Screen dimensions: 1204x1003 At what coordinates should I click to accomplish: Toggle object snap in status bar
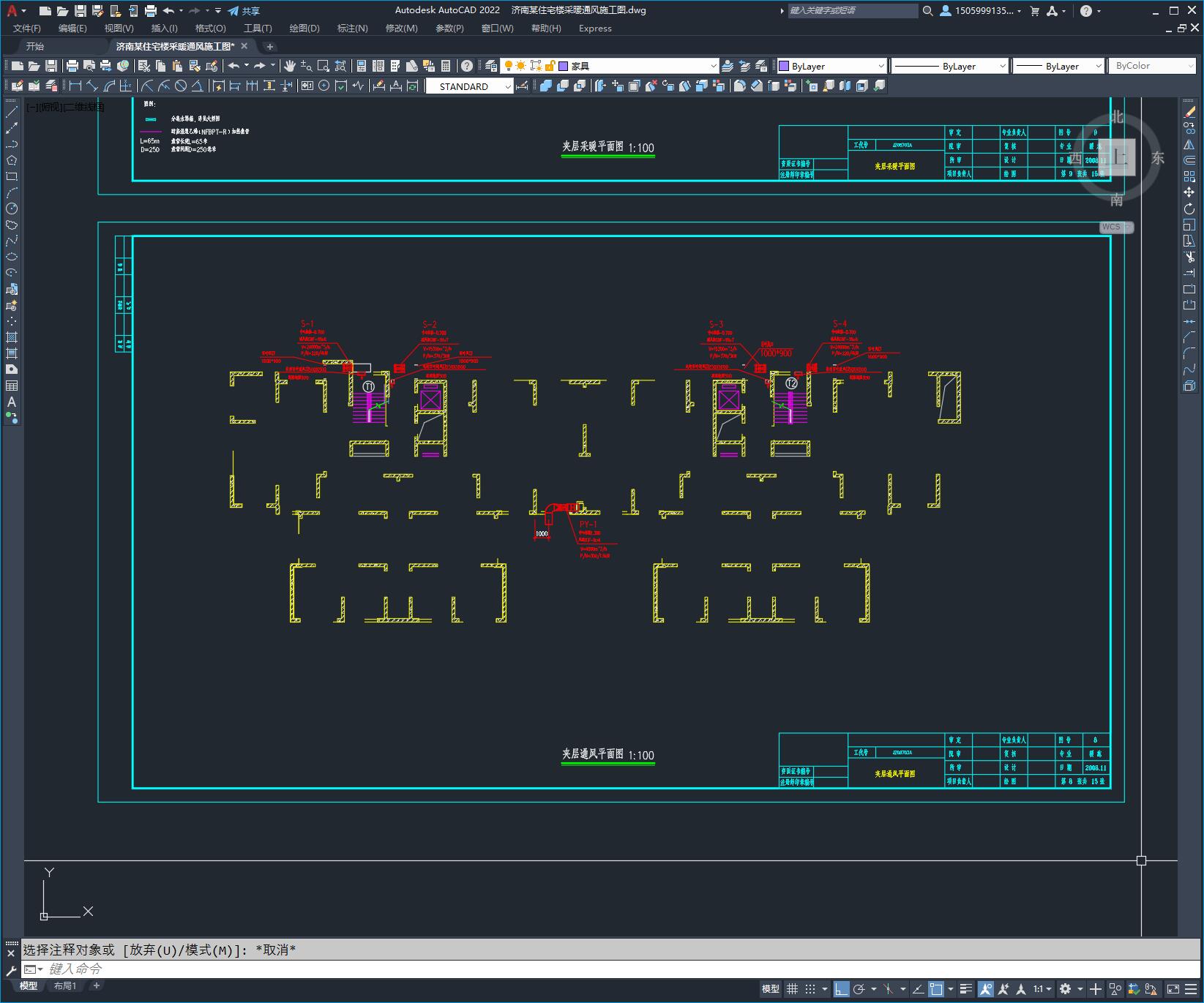[936, 989]
